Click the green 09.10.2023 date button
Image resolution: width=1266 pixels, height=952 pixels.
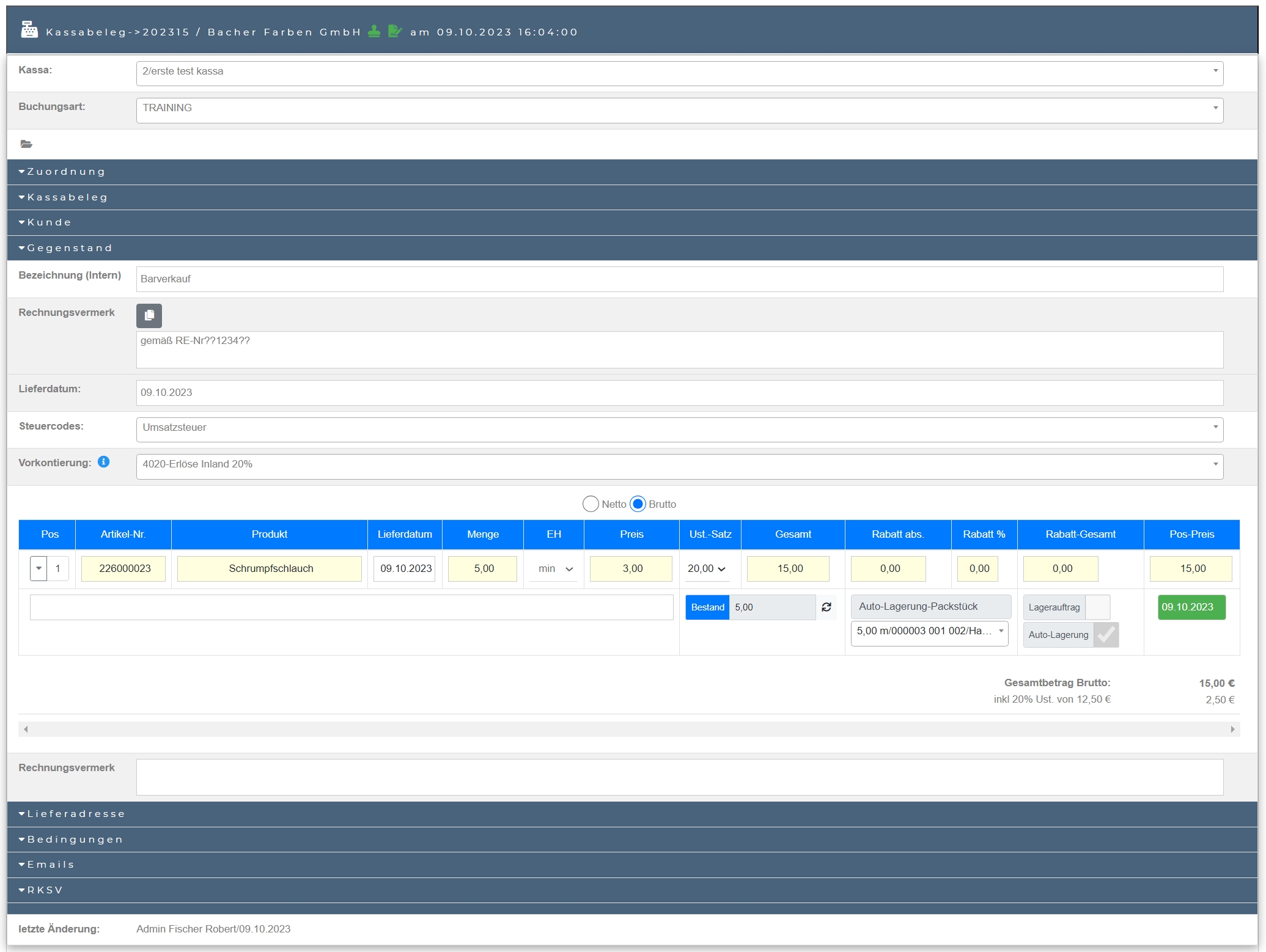coord(1191,607)
